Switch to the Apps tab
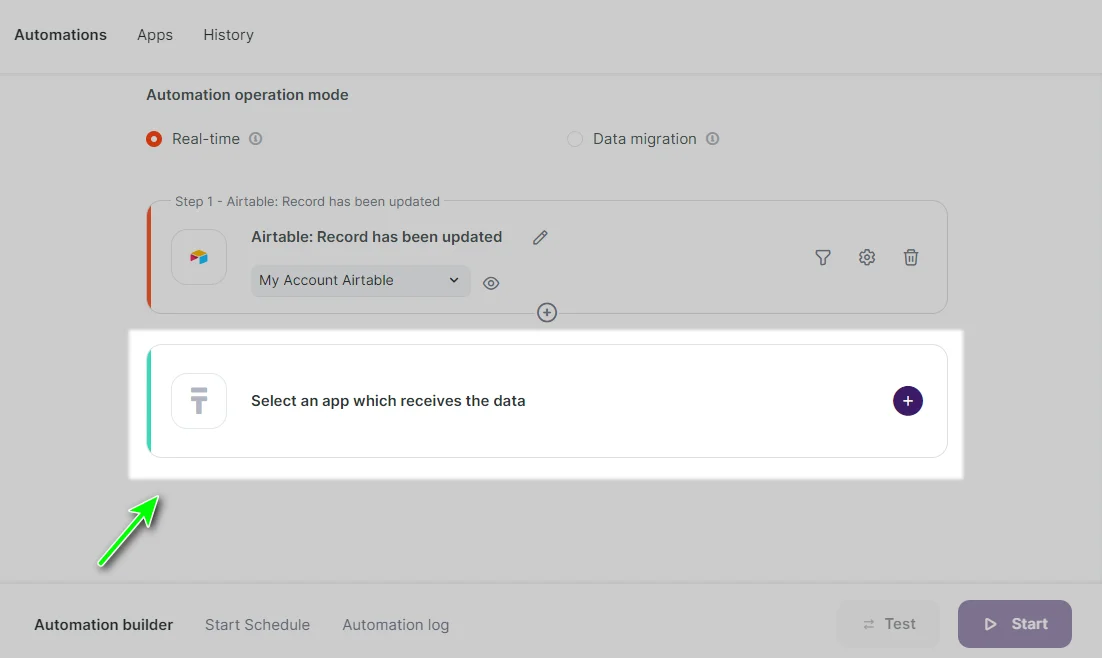 154,34
